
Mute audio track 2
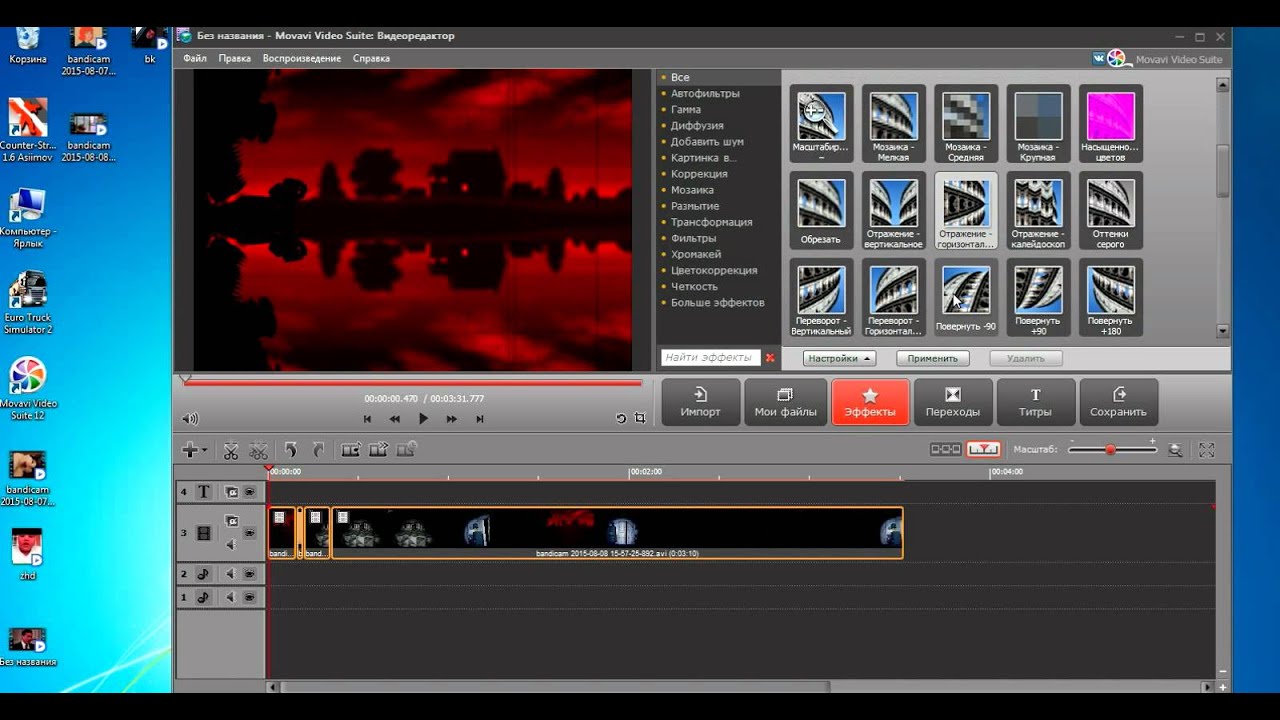point(231,574)
